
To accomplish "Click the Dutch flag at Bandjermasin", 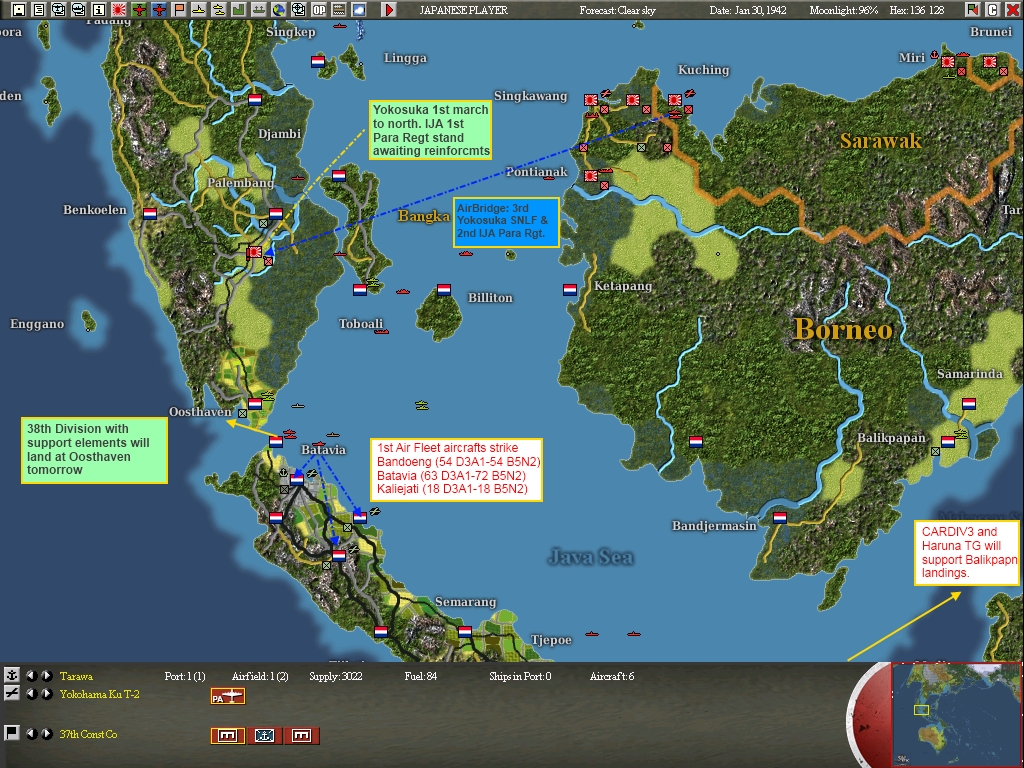I will (x=780, y=518).
